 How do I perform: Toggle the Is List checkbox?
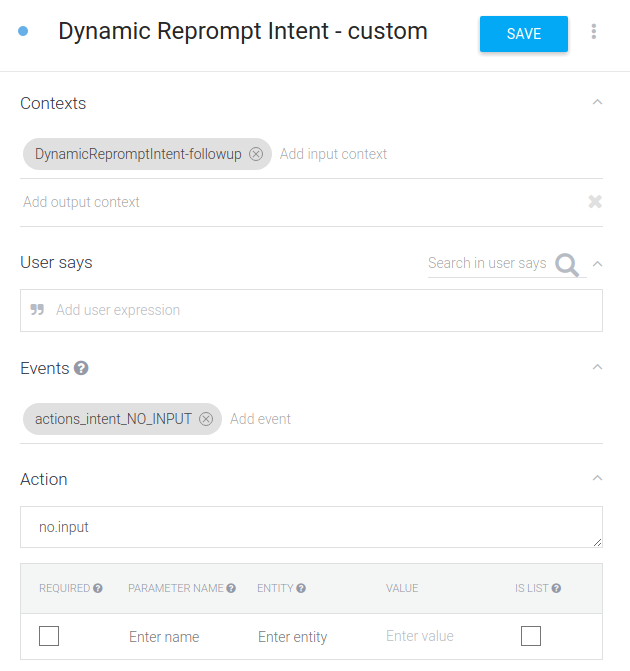531,636
